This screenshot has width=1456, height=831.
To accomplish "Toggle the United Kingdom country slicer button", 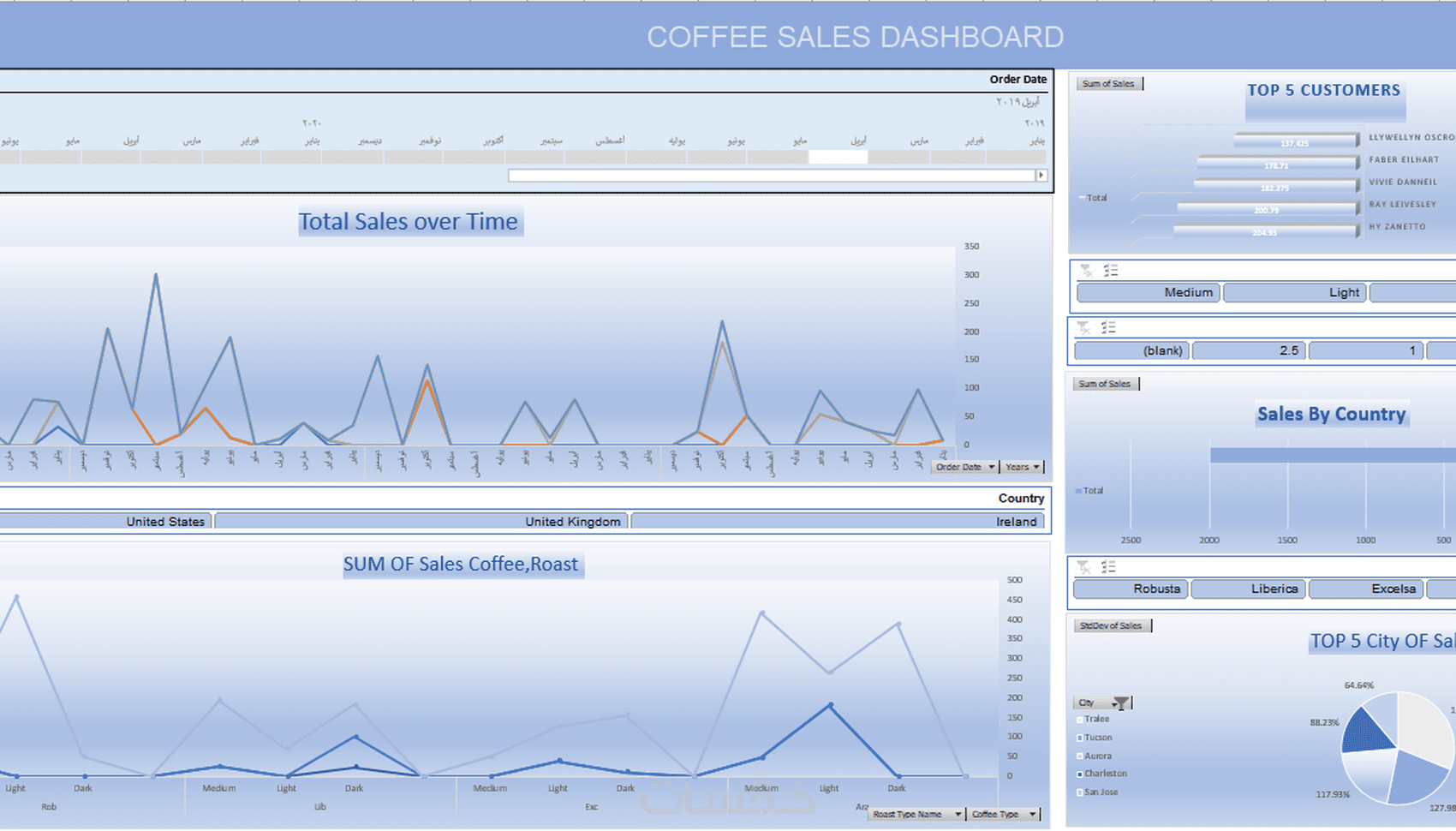I will pos(421,522).
